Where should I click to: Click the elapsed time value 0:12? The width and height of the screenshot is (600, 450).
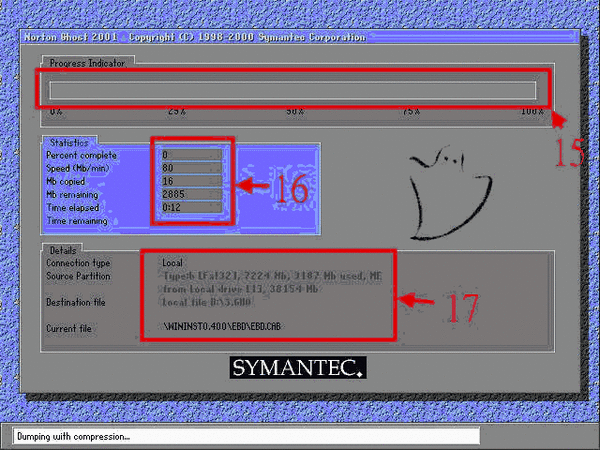(x=192, y=207)
